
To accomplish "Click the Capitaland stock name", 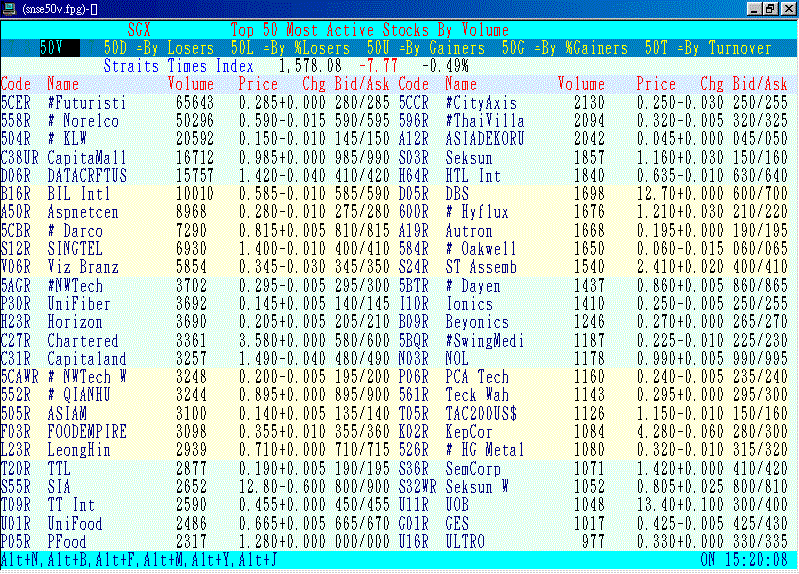I will coord(87,359).
